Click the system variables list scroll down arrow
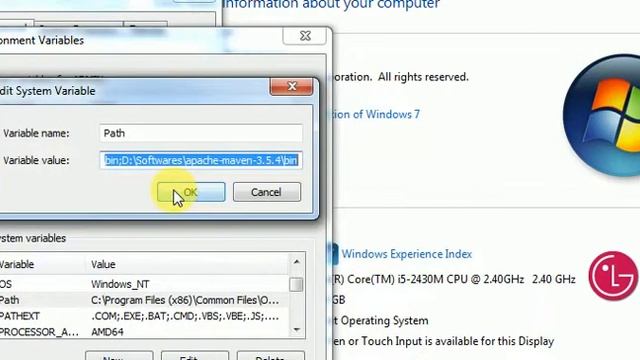Viewport: 640px width, 360px height. pyautogui.click(x=297, y=329)
